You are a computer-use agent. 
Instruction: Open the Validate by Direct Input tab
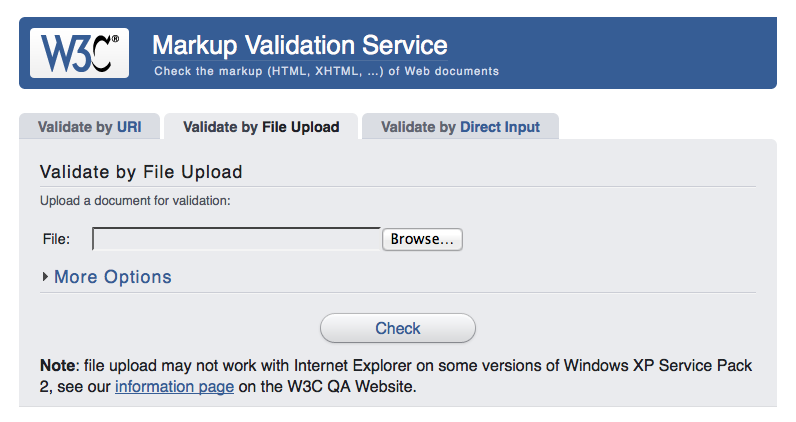pos(460,127)
